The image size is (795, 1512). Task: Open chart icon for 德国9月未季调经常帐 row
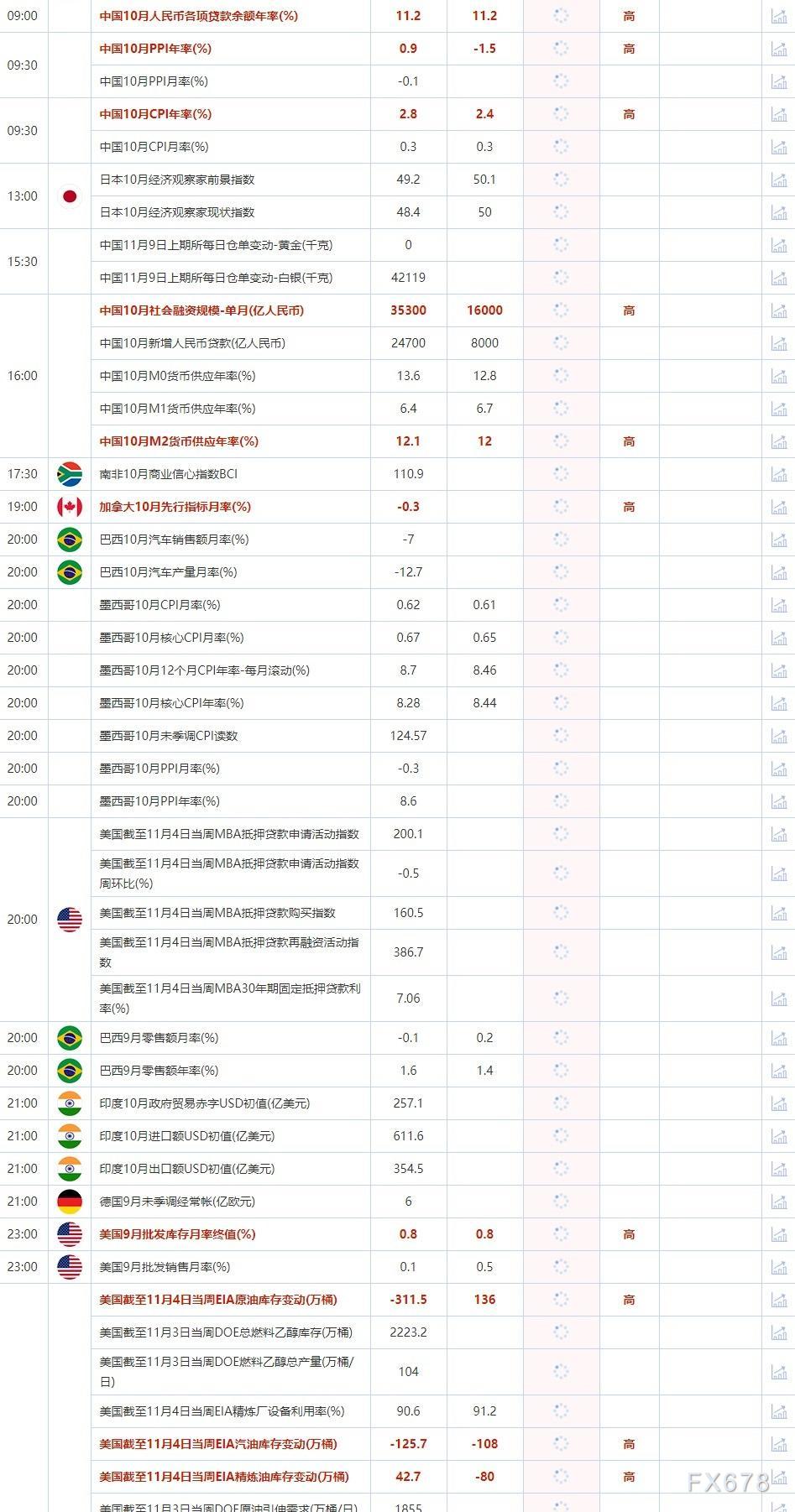click(x=778, y=1202)
